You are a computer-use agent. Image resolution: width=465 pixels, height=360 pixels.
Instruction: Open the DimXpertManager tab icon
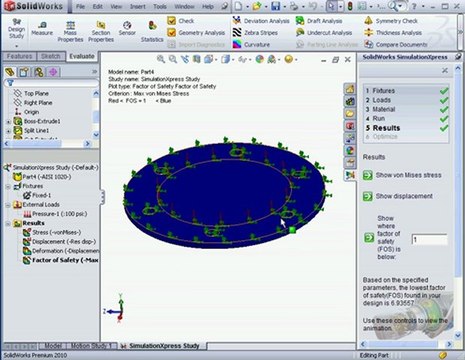[x=53, y=72]
